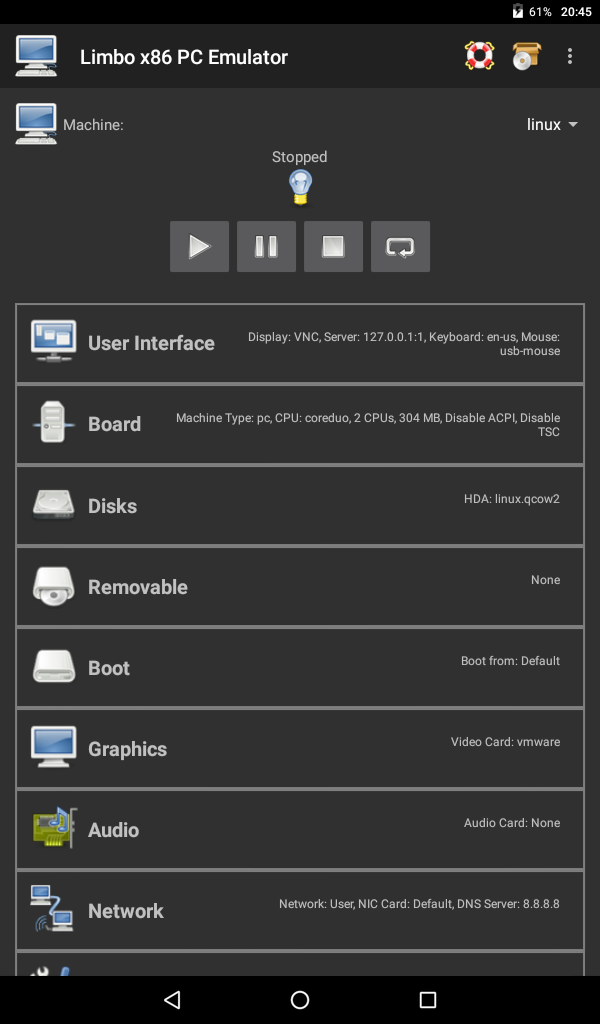Pause the virtual machine
The width and height of the screenshot is (600, 1024).
(266, 246)
